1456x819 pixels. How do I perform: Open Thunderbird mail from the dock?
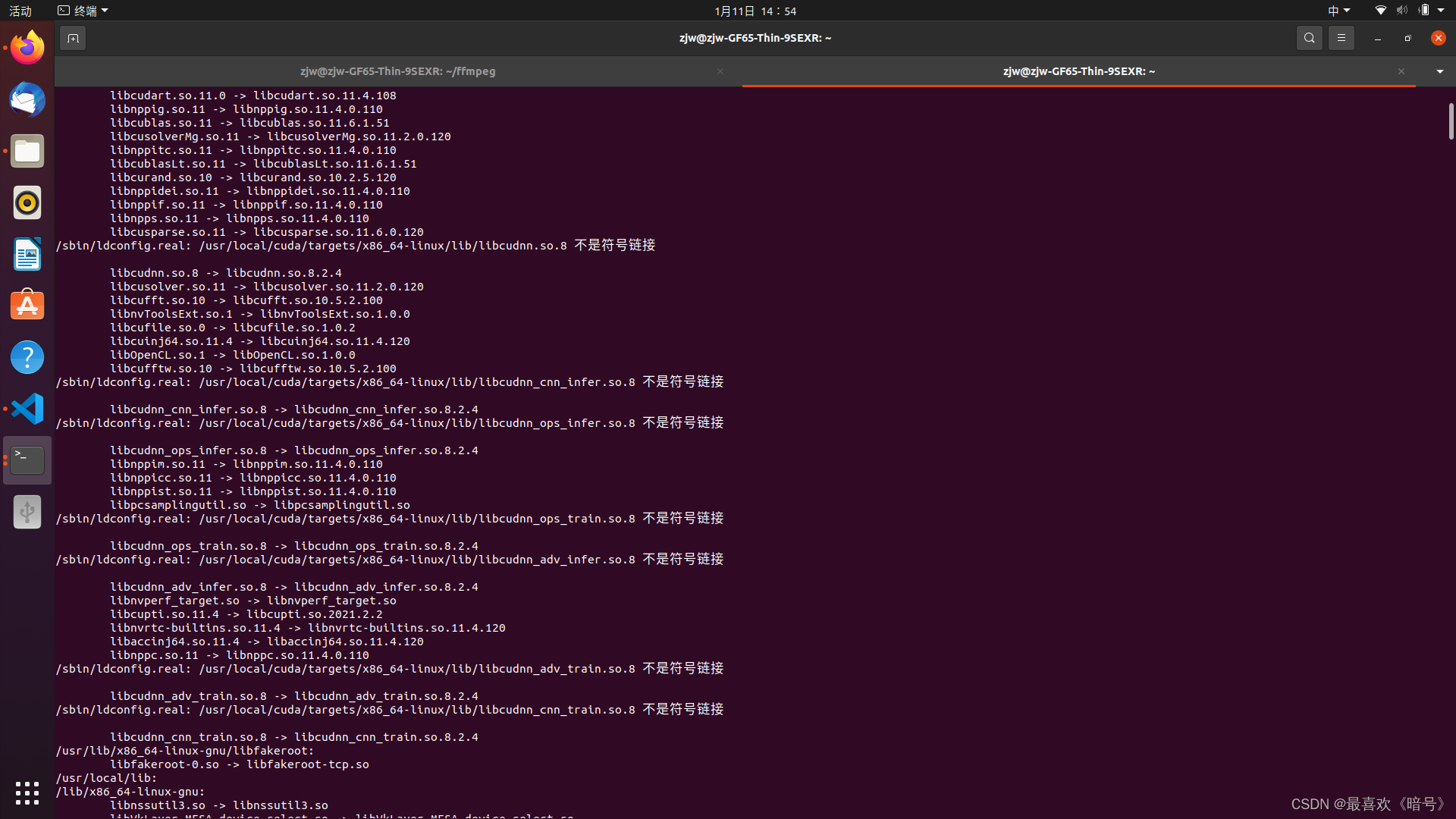tap(27, 100)
